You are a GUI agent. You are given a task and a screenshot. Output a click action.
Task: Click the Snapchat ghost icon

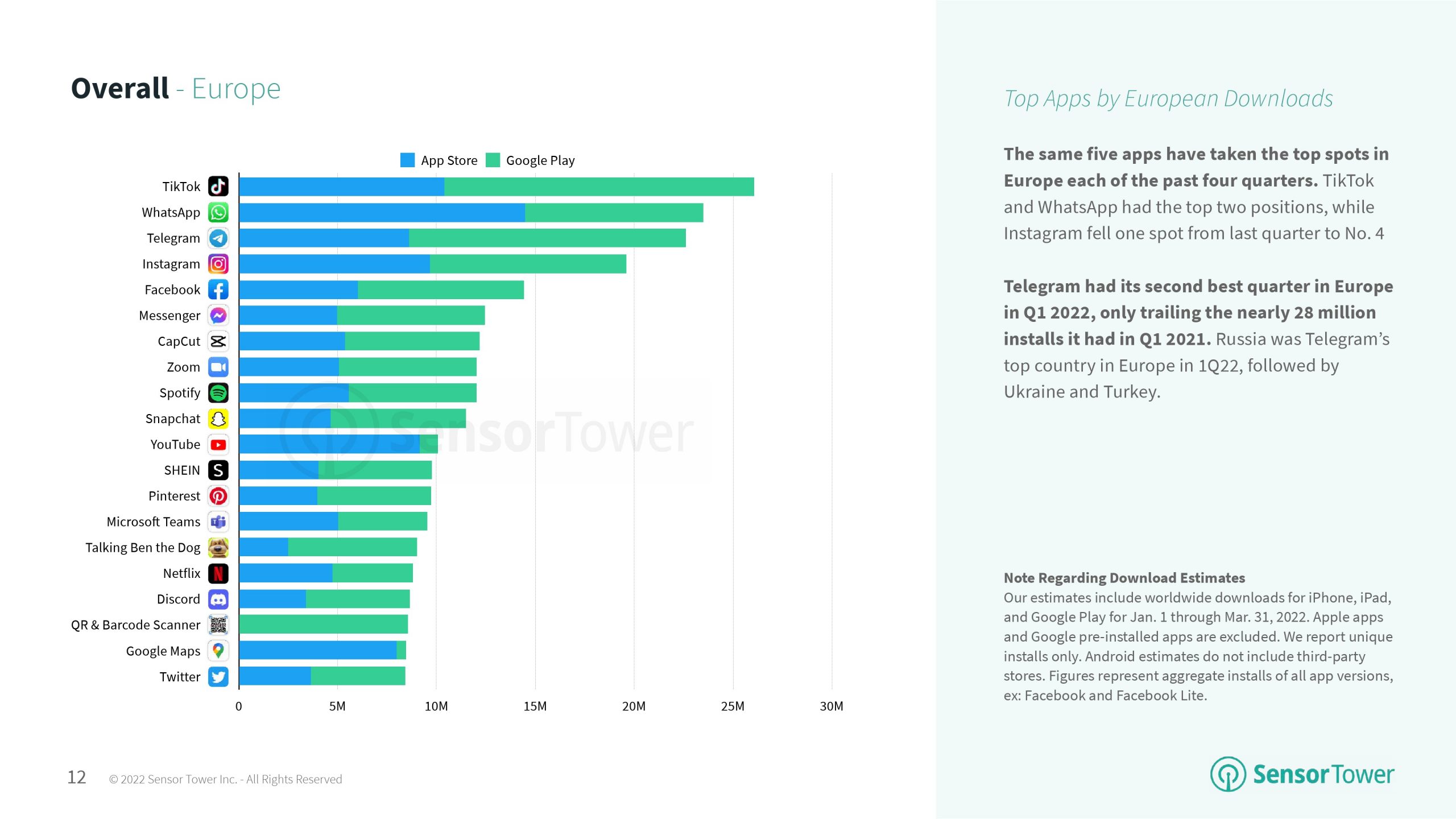coord(218,419)
